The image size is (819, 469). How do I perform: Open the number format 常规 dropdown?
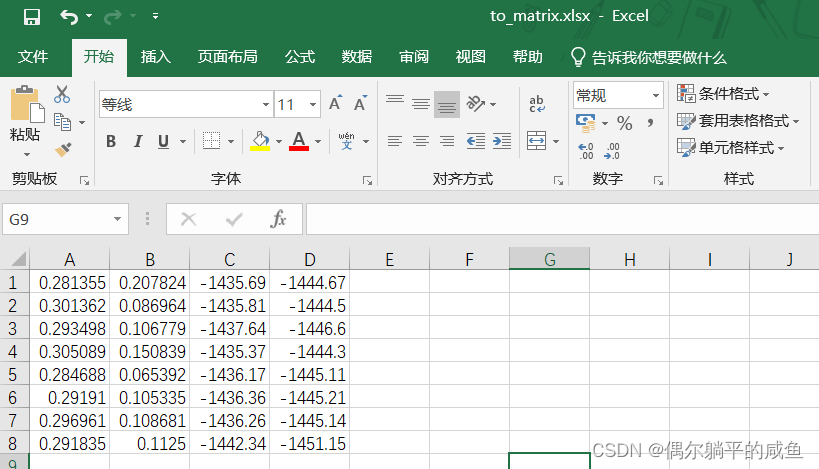pos(656,96)
